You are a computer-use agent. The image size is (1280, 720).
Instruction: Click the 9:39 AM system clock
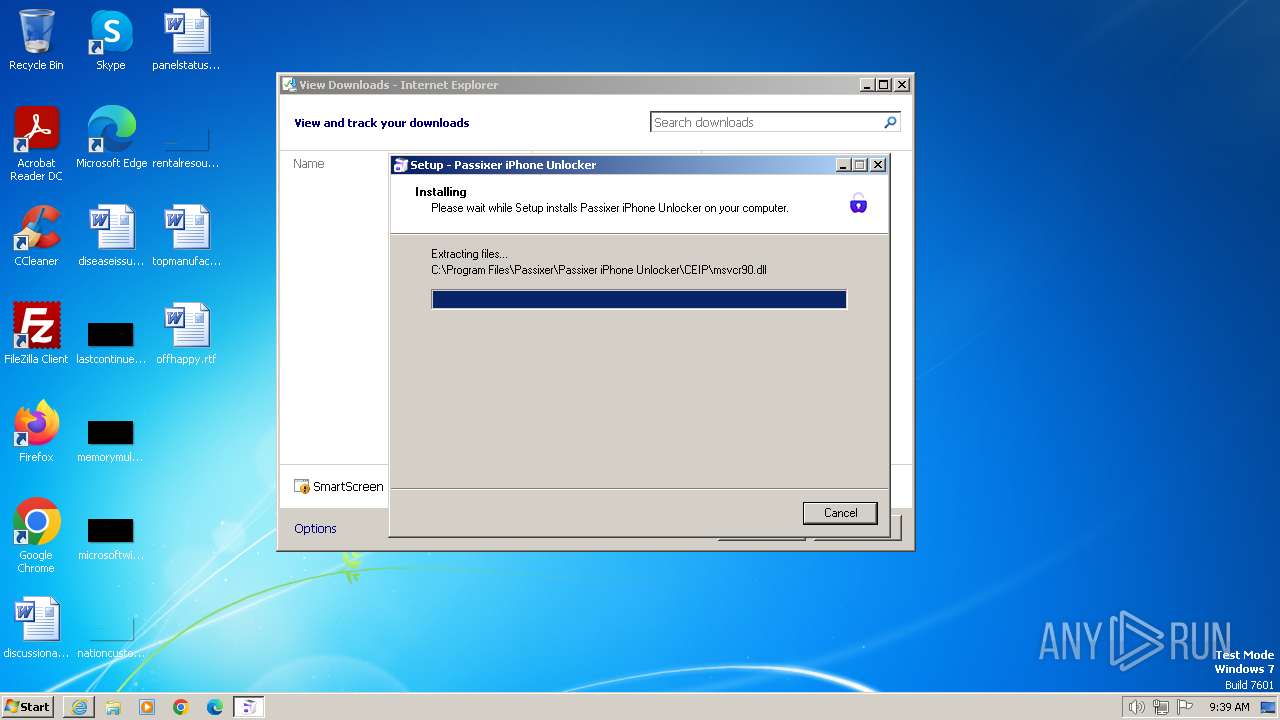coord(1229,707)
